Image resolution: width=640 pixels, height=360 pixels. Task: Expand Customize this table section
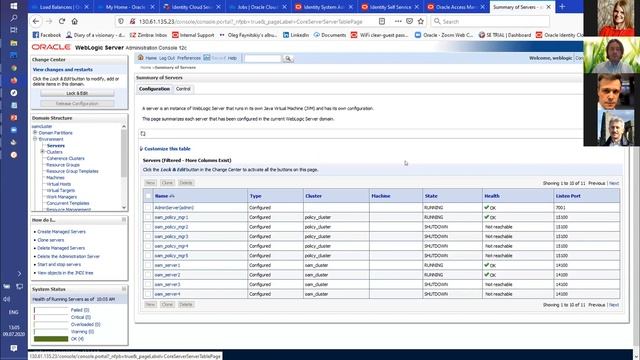click(167, 149)
